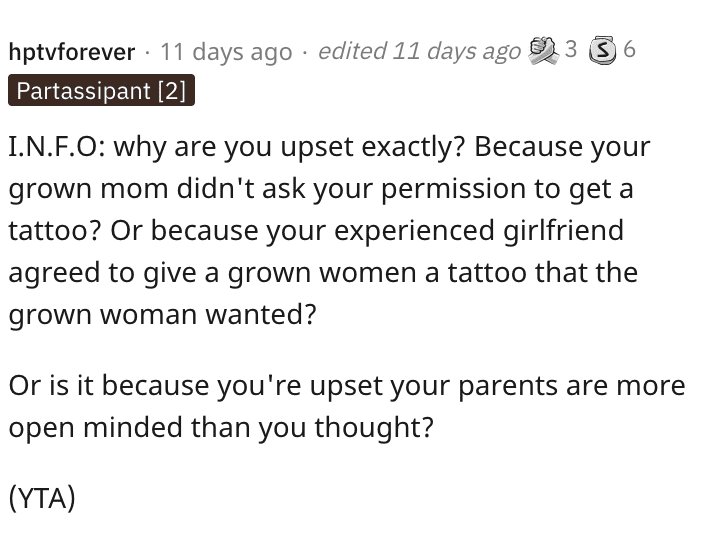Viewport: 708px width, 538px height.
Task: Click the '11 days ago' posted timestamp
Action: coord(227,51)
